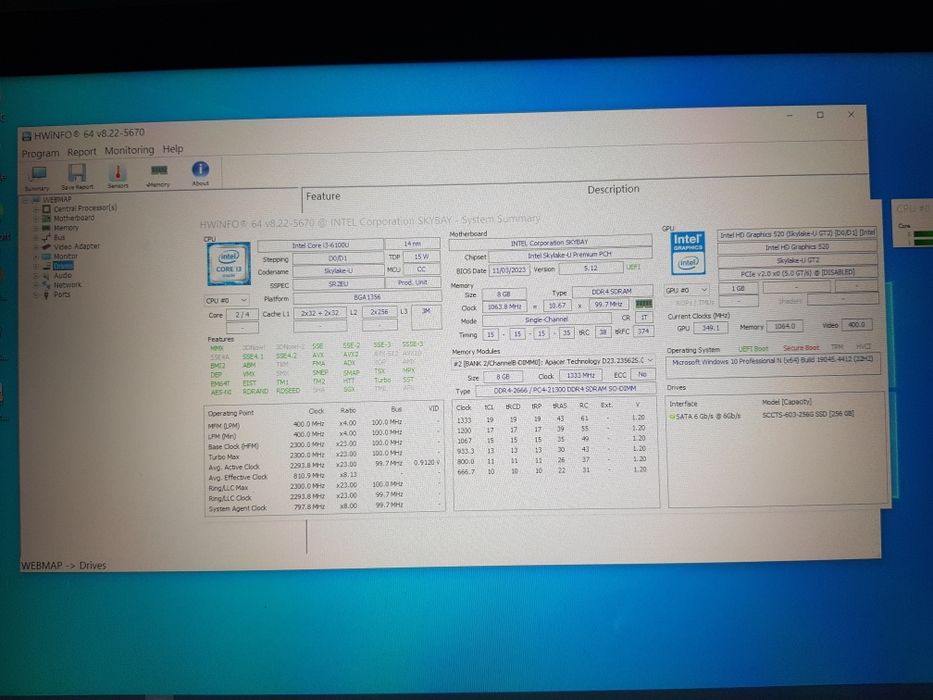Viewport: 933px width, 700px height.
Task: Click the Feature column header
Action: click(323, 196)
